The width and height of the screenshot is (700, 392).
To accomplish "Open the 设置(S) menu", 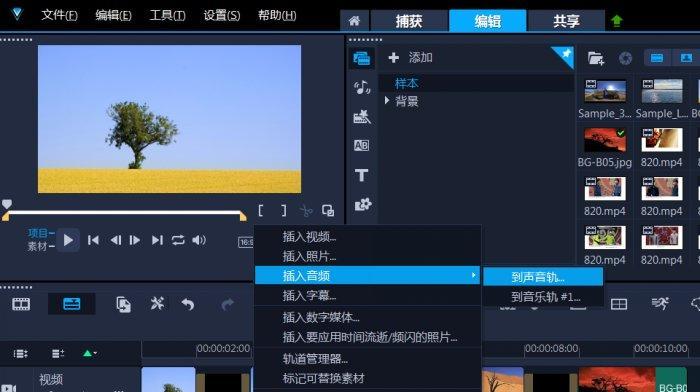I will pyautogui.click(x=221, y=16).
